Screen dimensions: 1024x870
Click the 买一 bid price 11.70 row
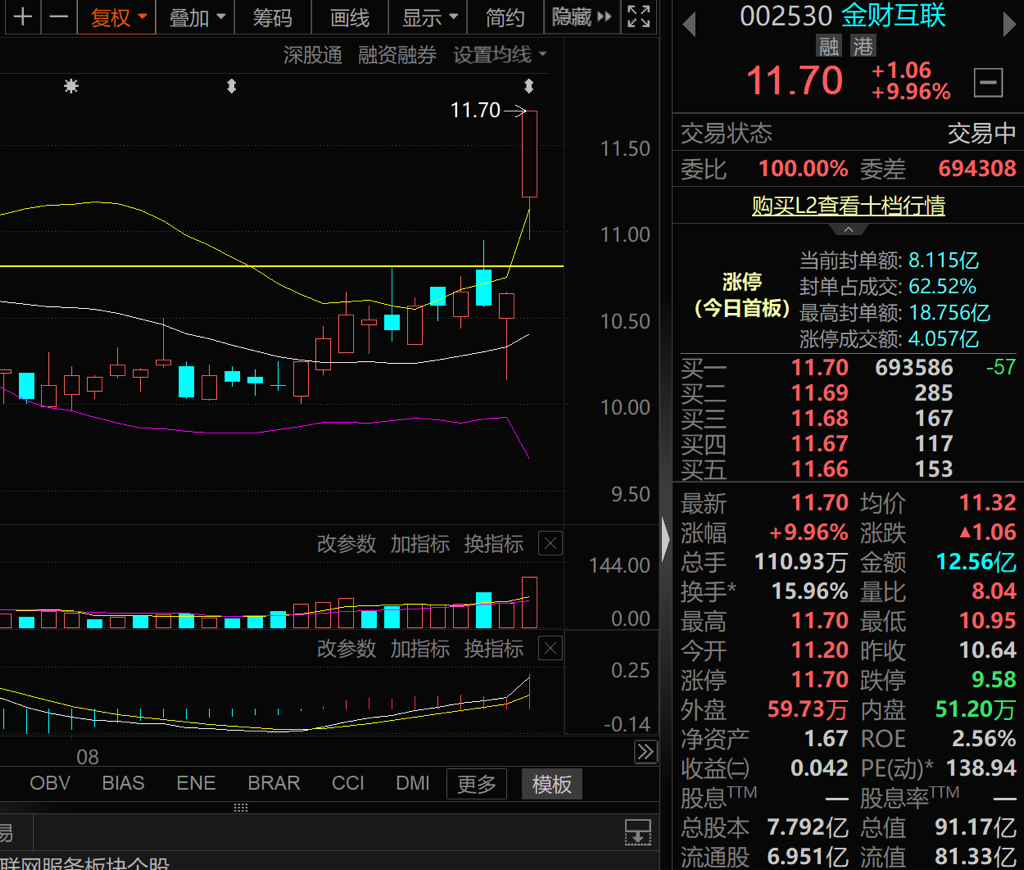tap(848, 368)
